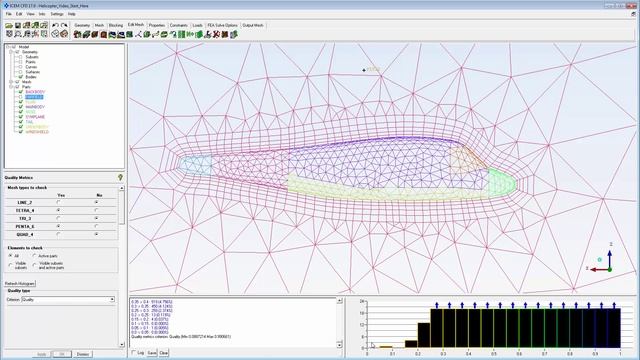Click the Renumber Mesh icon

[x=190, y=35]
